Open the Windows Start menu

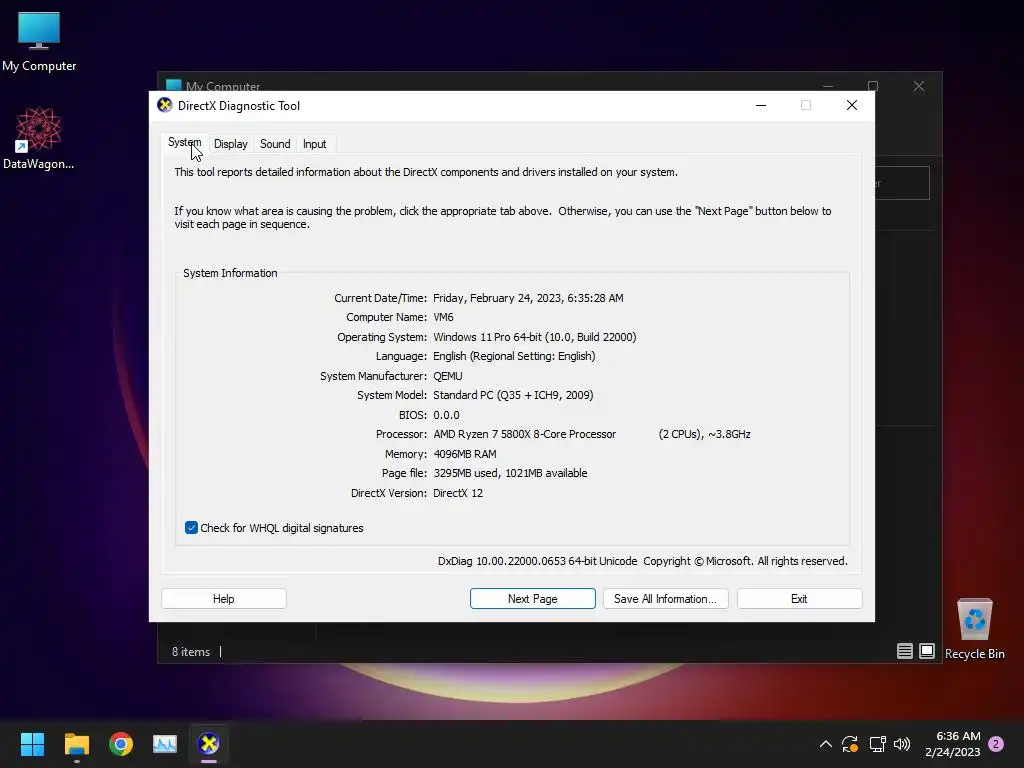pyautogui.click(x=33, y=744)
